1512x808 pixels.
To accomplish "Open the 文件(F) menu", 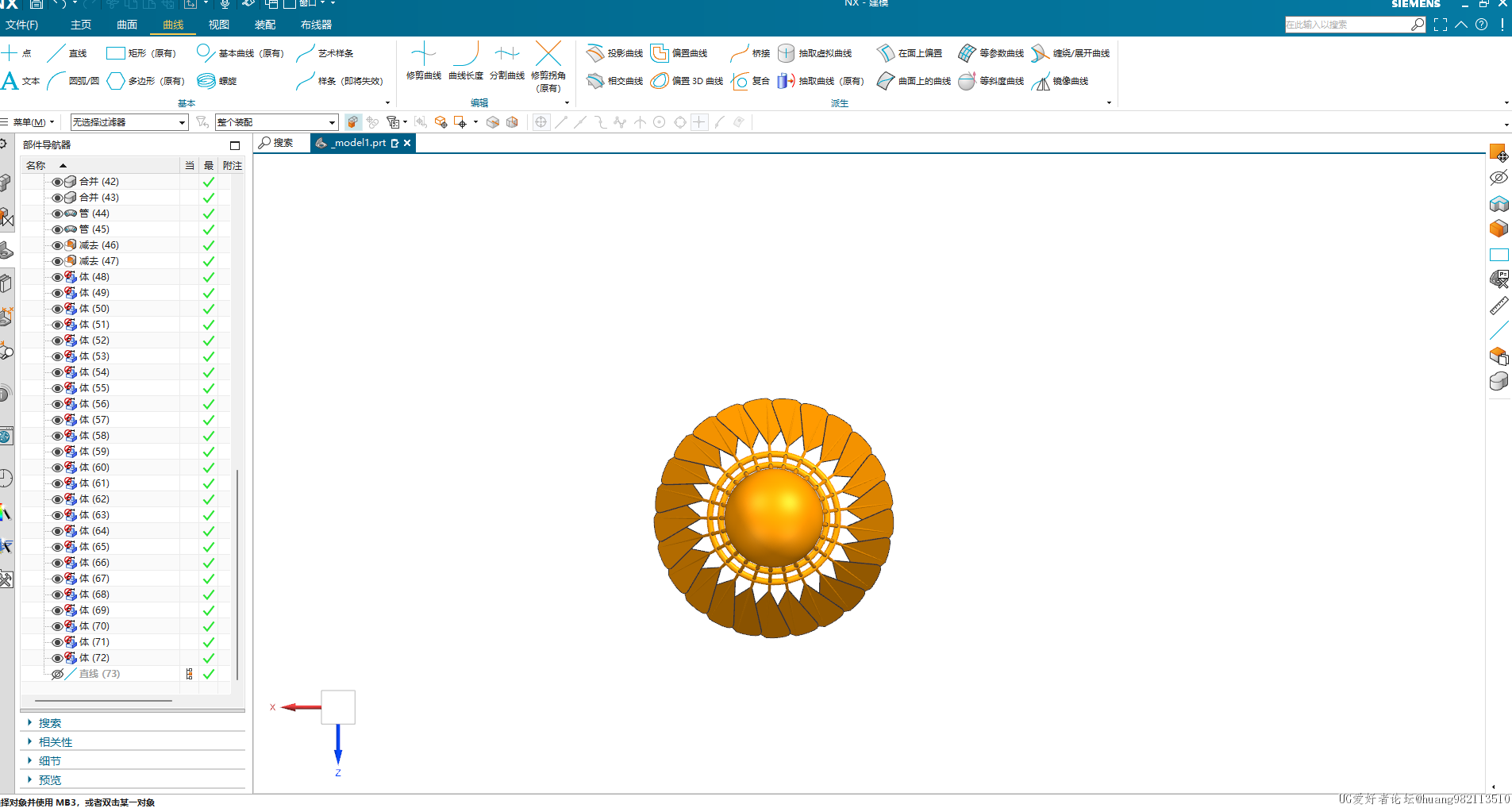I will (x=21, y=25).
